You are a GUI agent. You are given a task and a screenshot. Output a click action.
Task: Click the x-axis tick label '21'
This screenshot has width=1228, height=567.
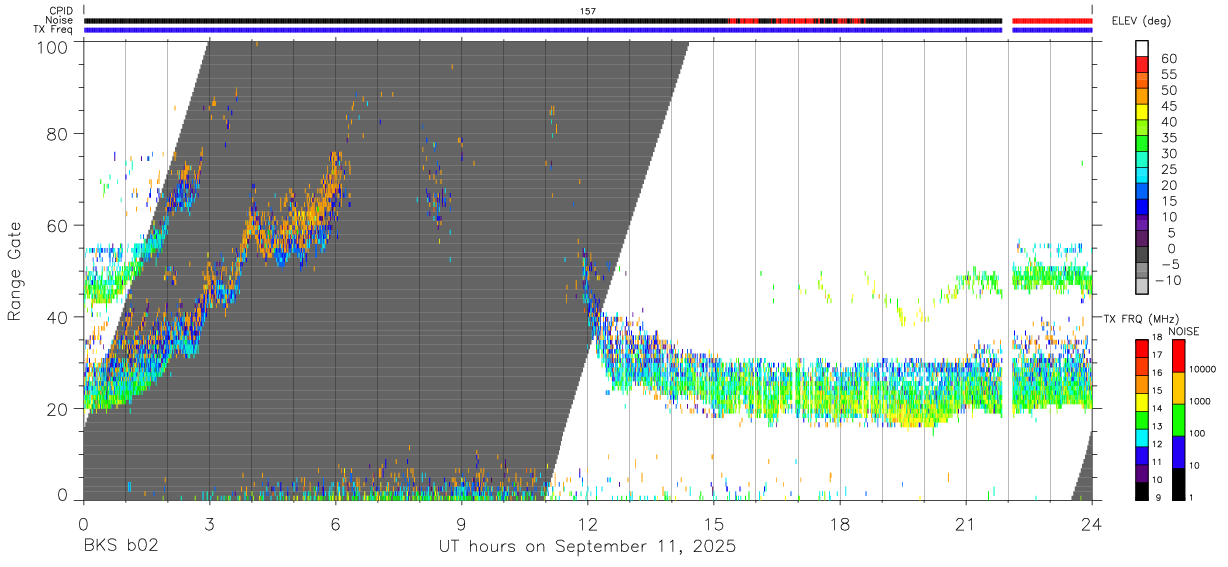pyautogui.click(x=965, y=524)
